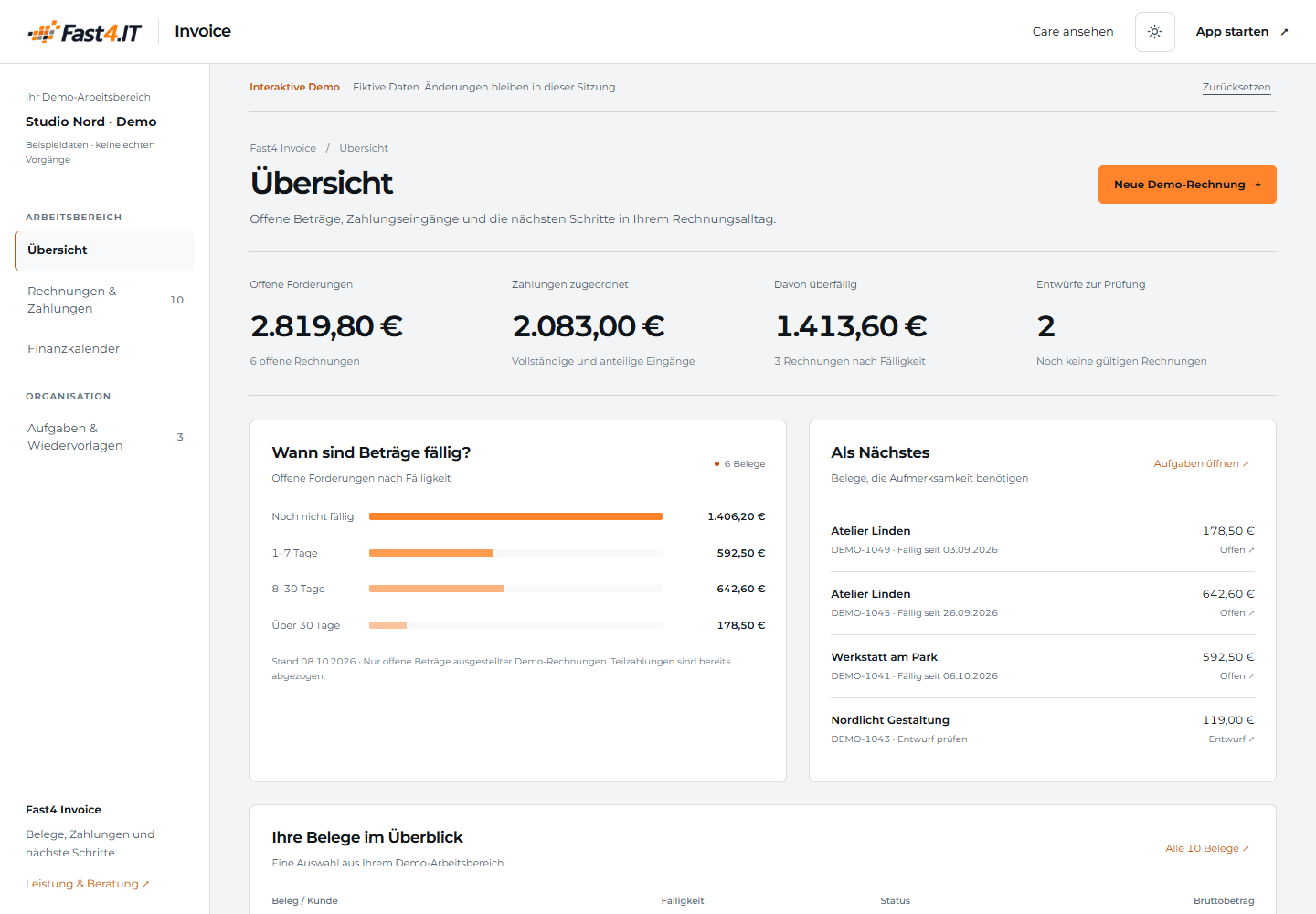Click the 10 badge next to Rechnungen

tap(176, 300)
